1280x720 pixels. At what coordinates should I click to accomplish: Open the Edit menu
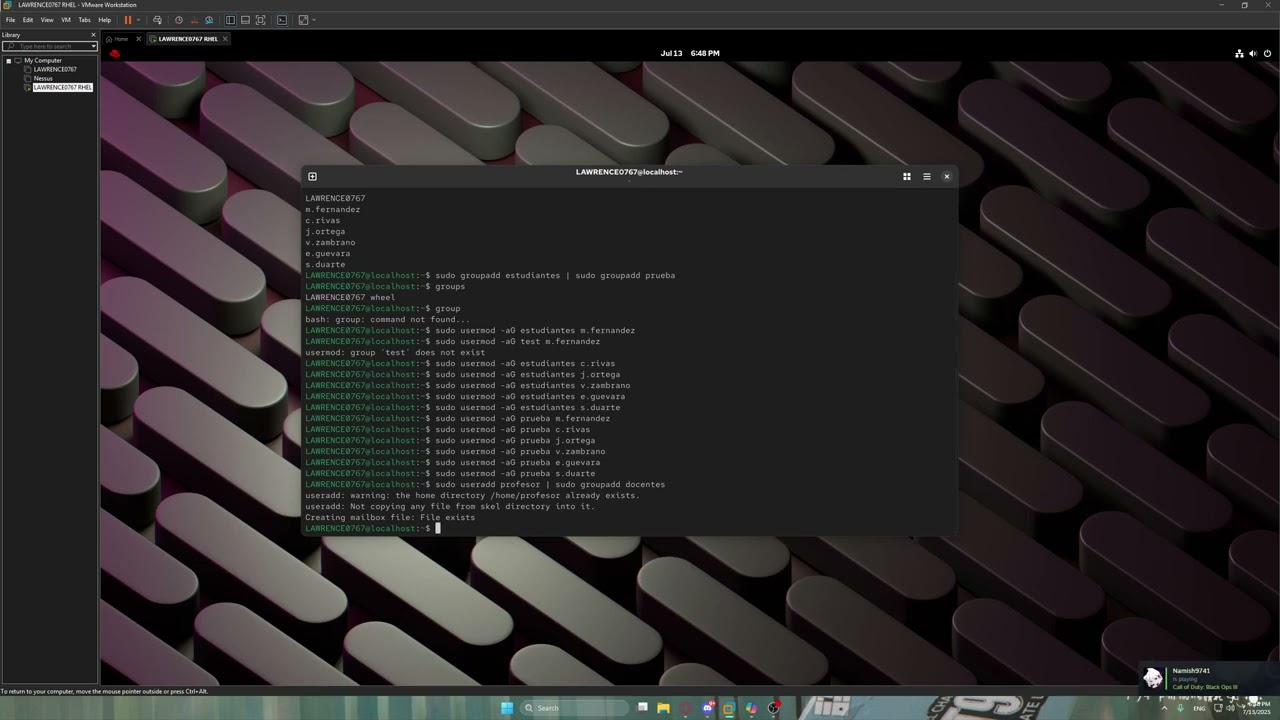(x=28, y=20)
